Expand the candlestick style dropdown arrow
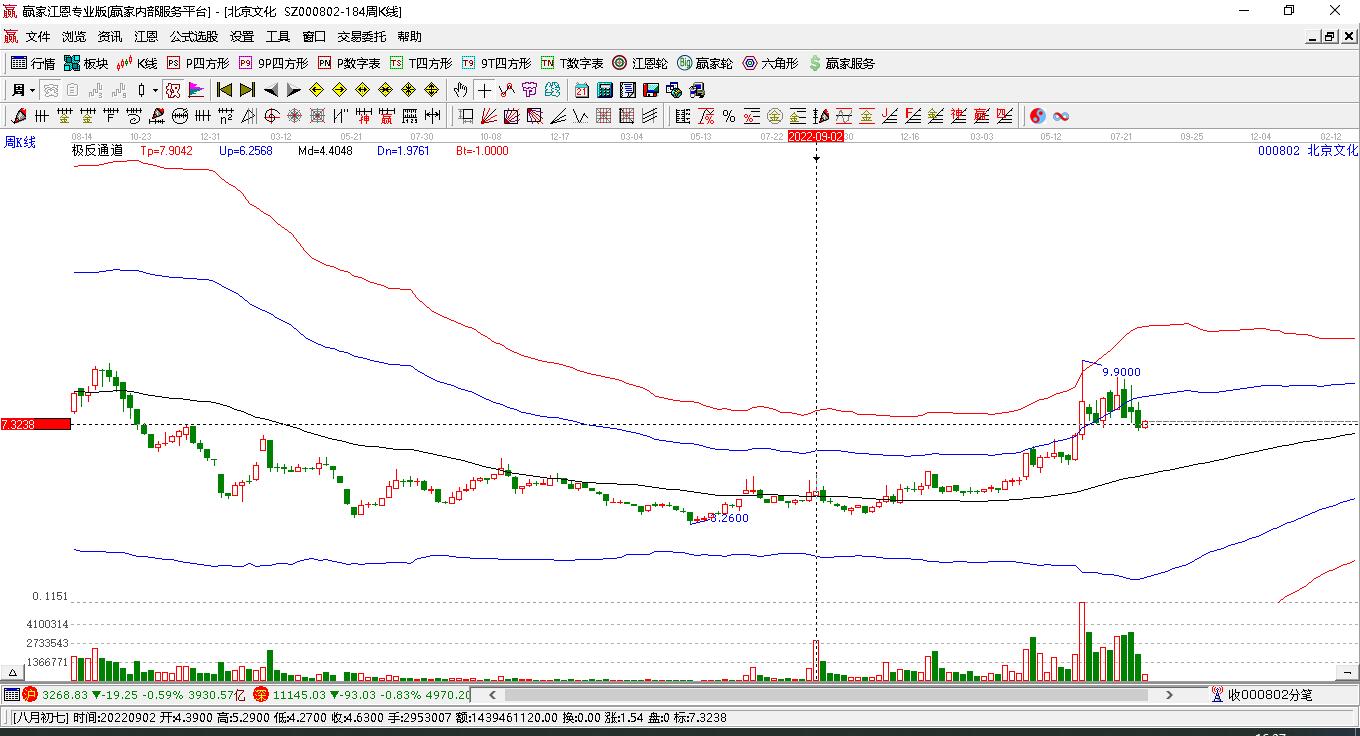Image resolution: width=1360 pixels, height=736 pixels. coord(155,90)
